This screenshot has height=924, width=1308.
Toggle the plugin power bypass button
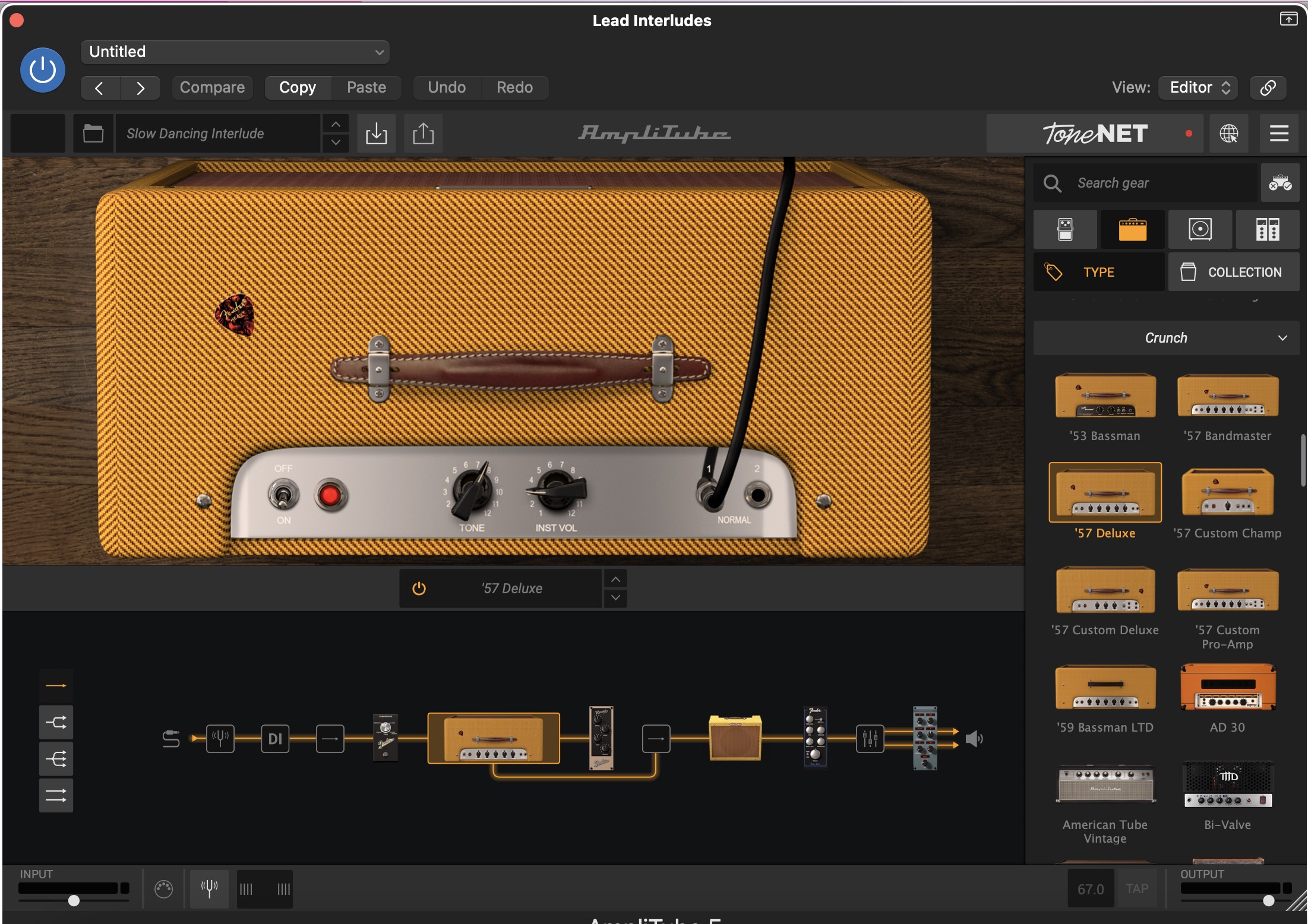(x=43, y=70)
